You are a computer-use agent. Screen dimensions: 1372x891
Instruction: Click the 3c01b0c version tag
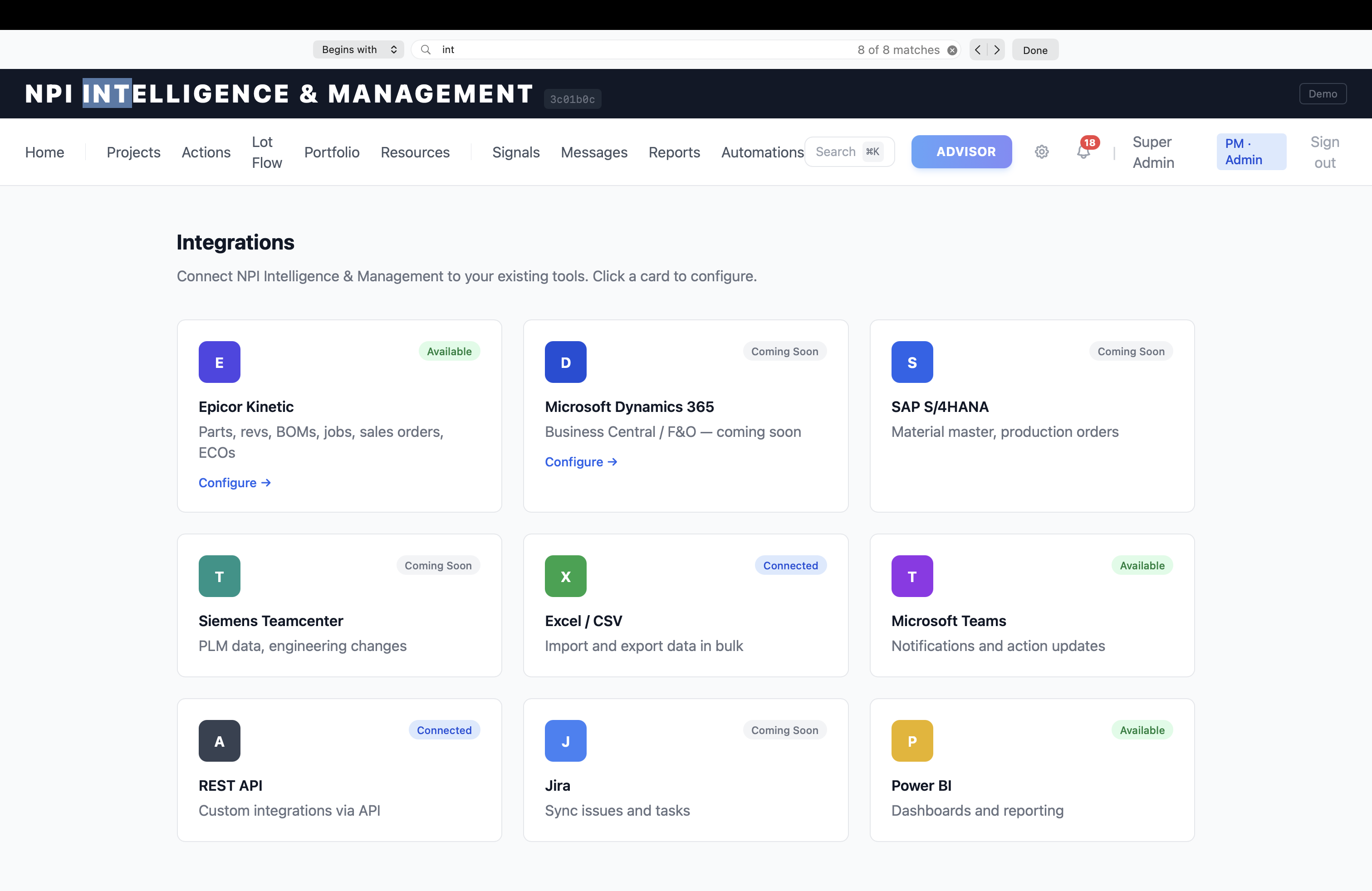(572, 99)
